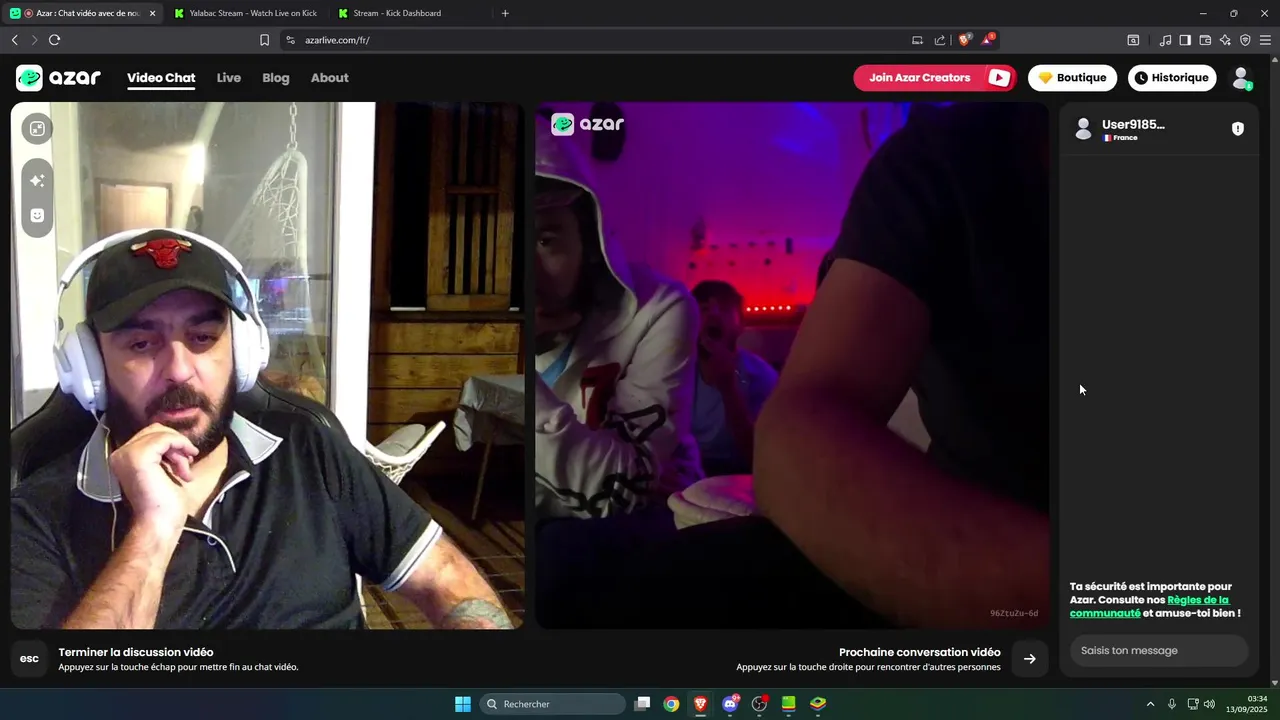Switch to the Yalabac Stream Kick tab
Screen dimensions: 1280x720
click(245, 13)
